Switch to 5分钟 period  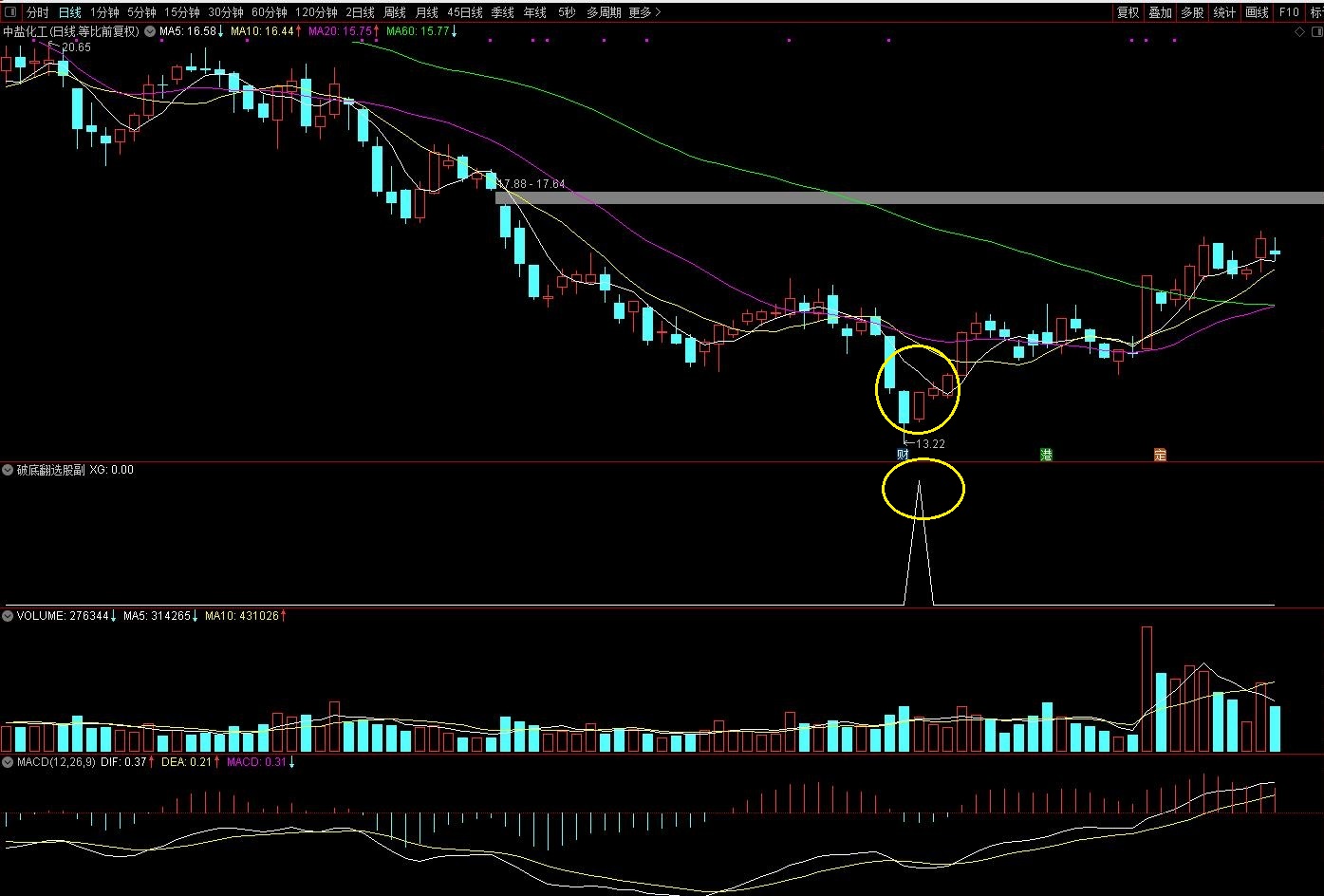141,12
